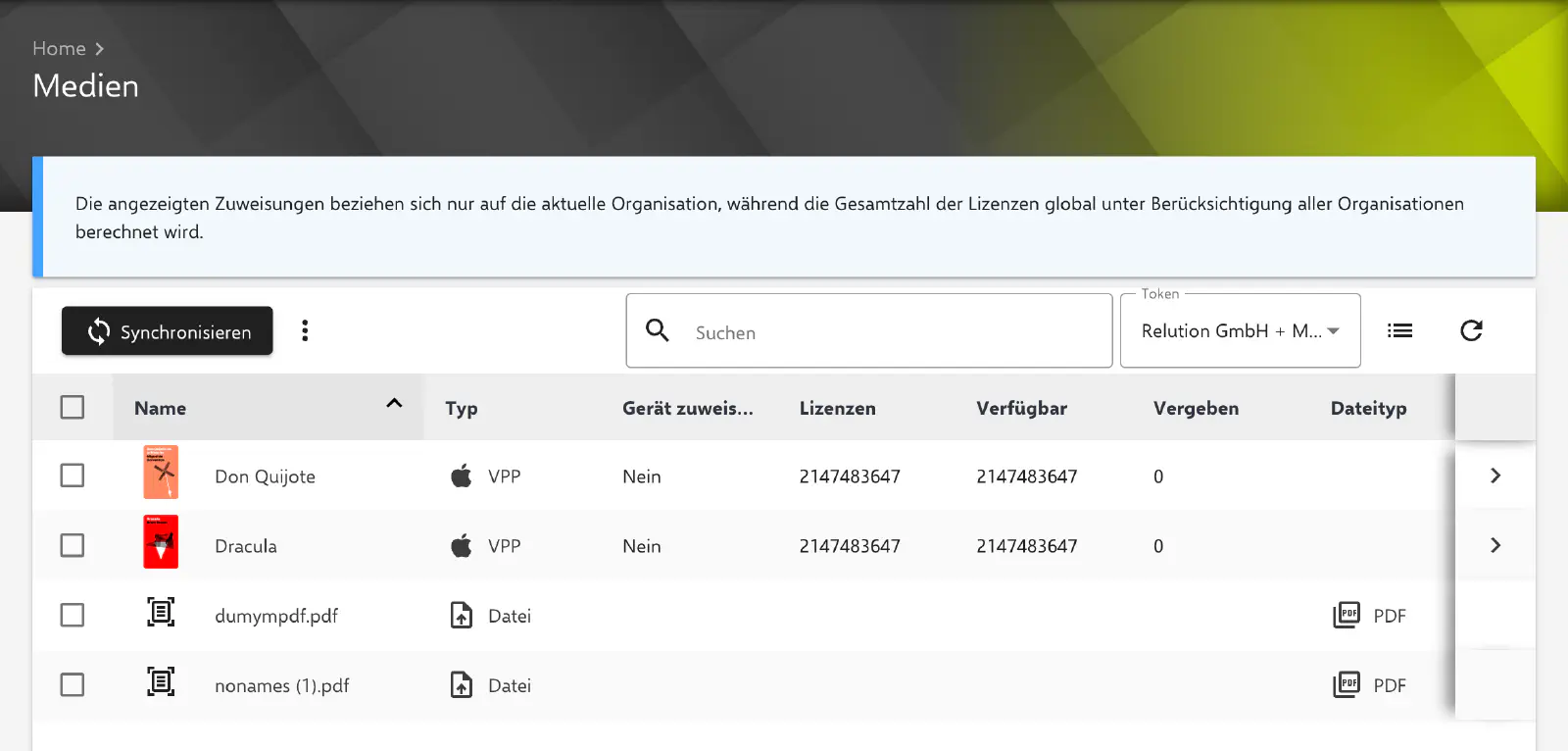
Task: Click the PDF type icon for dumympdf.pdf
Action: pyautogui.click(x=1347, y=615)
